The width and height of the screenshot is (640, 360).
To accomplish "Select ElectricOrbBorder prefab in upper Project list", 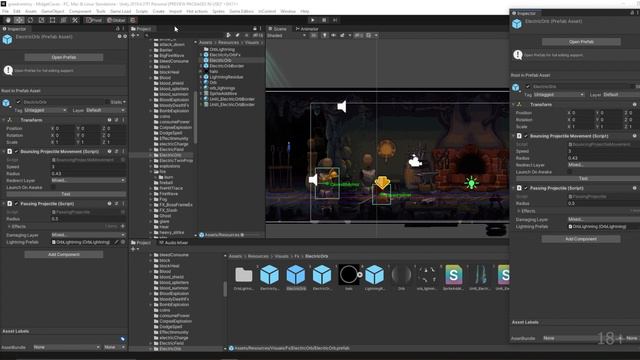I will point(227,66).
